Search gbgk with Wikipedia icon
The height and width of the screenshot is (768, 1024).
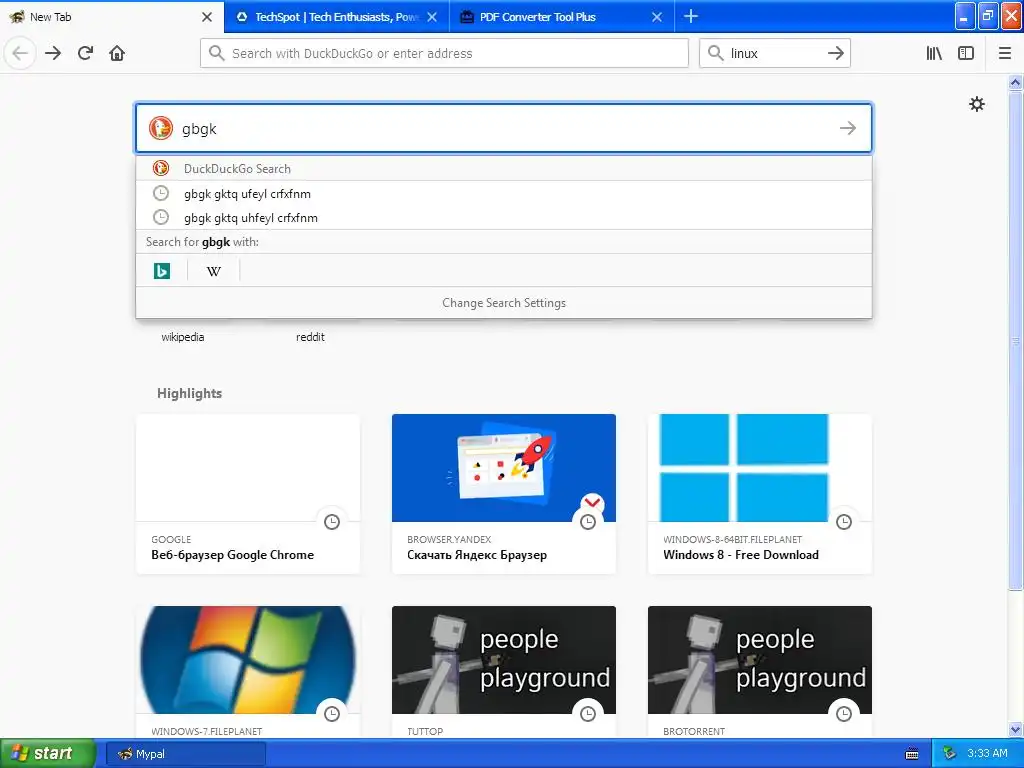tap(214, 270)
